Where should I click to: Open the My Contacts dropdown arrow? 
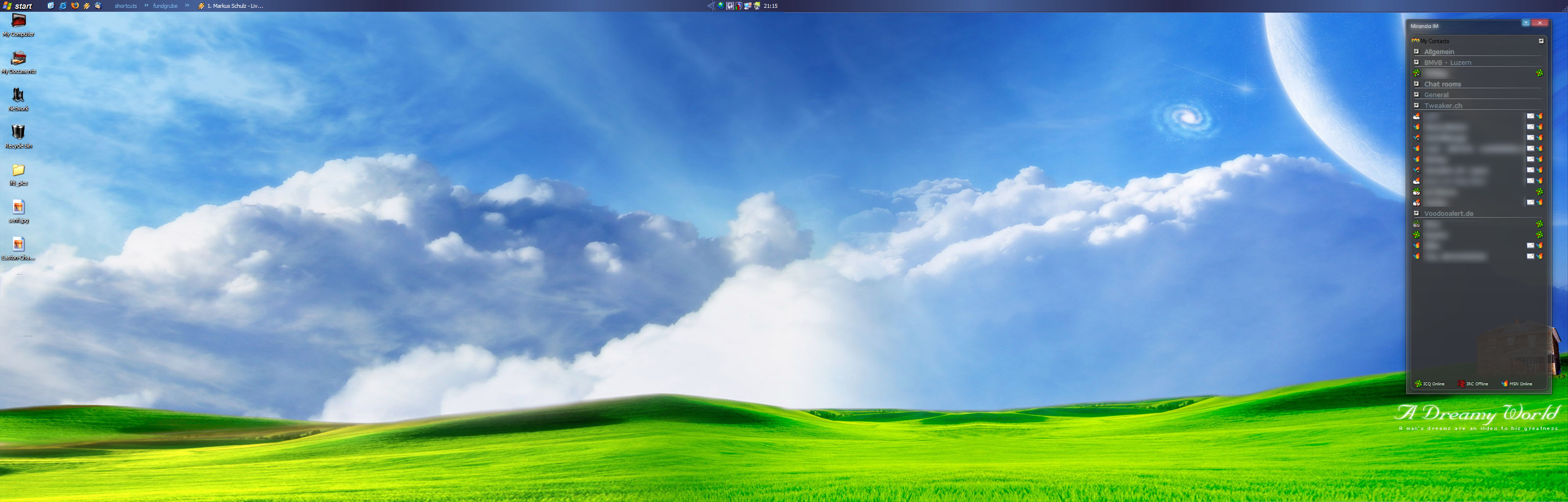[1541, 41]
